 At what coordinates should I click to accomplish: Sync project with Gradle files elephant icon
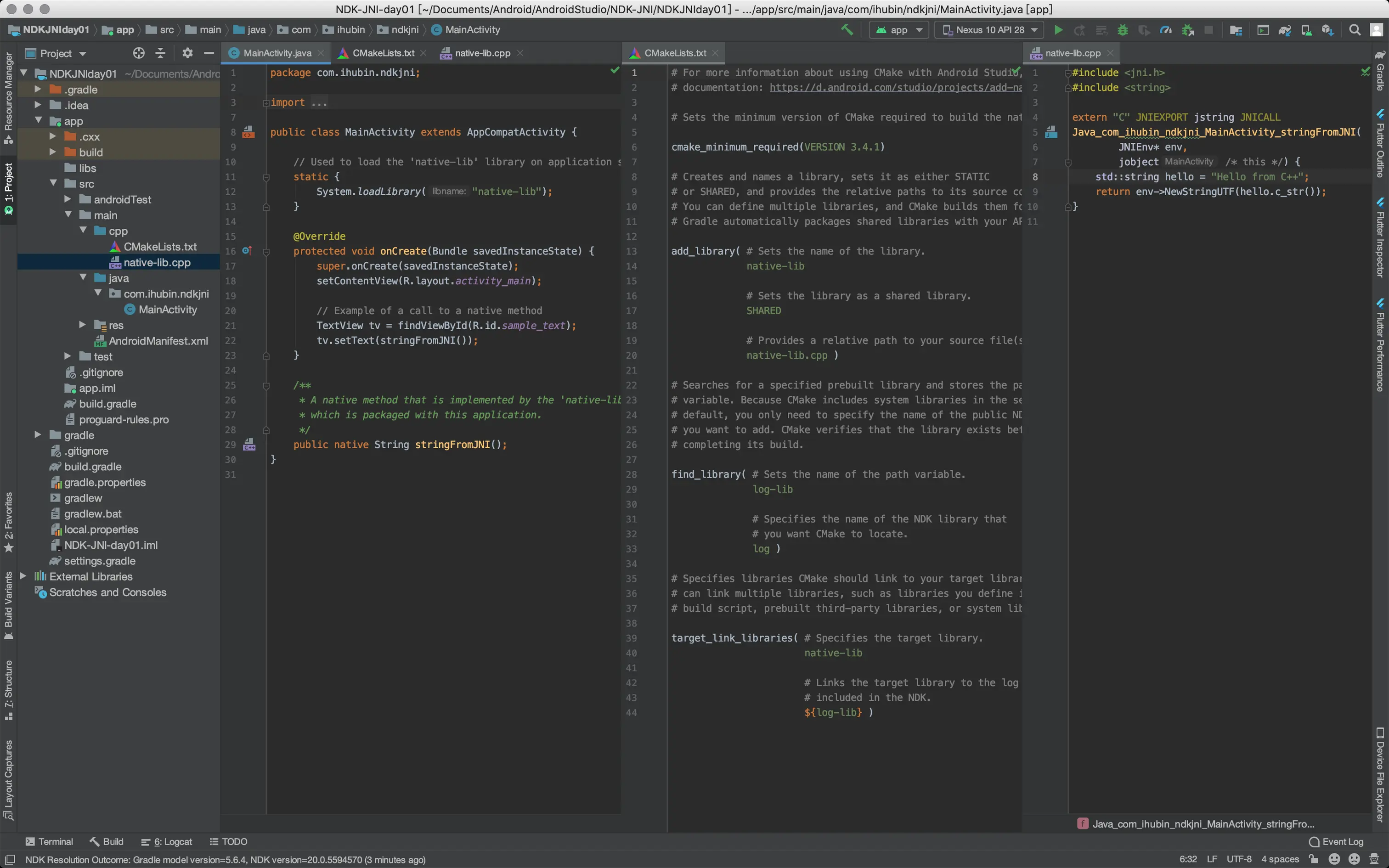coord(1285,30)
